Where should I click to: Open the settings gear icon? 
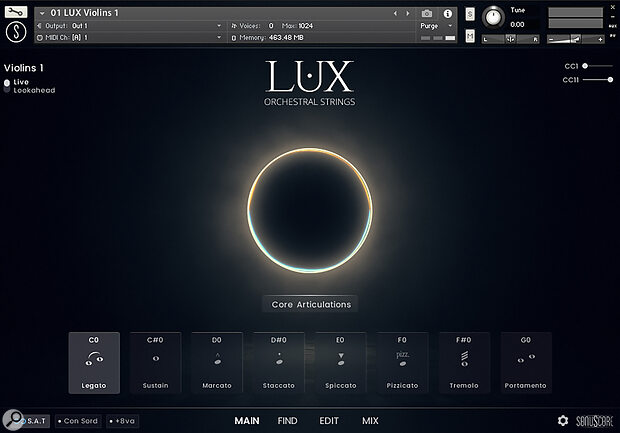(563, 420)
